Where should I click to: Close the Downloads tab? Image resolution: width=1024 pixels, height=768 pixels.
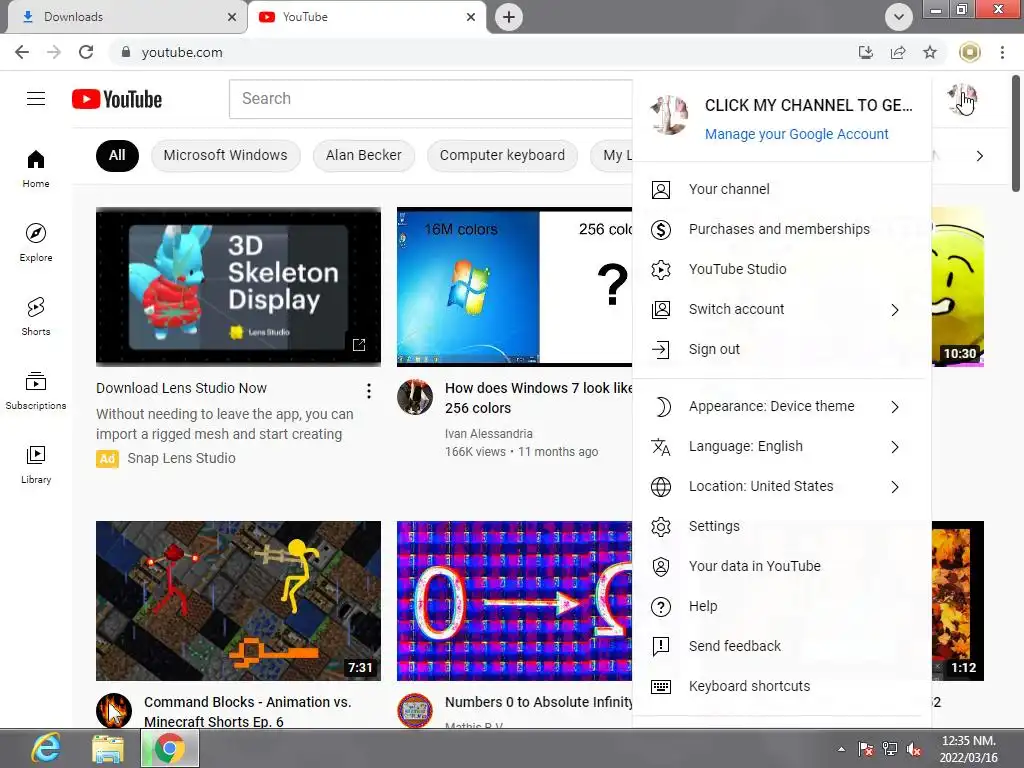click(x=232, y=17)
